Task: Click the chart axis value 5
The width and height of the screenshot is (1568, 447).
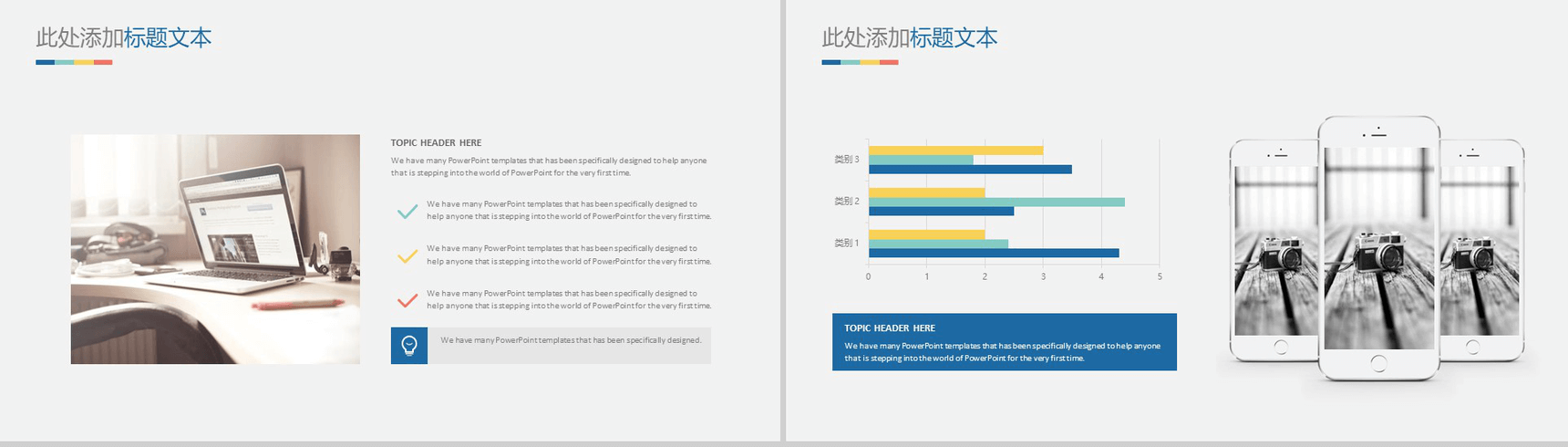Action: (x=1160, y=276)
